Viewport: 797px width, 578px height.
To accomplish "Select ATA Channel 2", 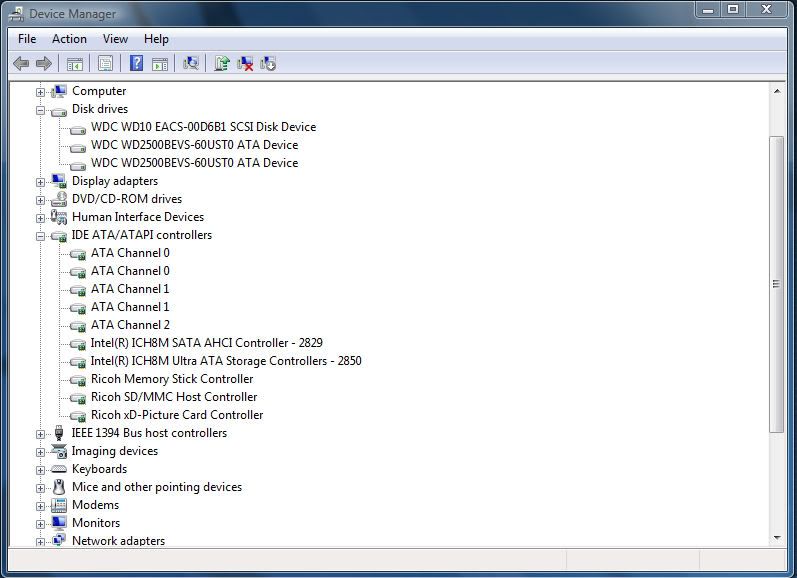I will 130,325.
